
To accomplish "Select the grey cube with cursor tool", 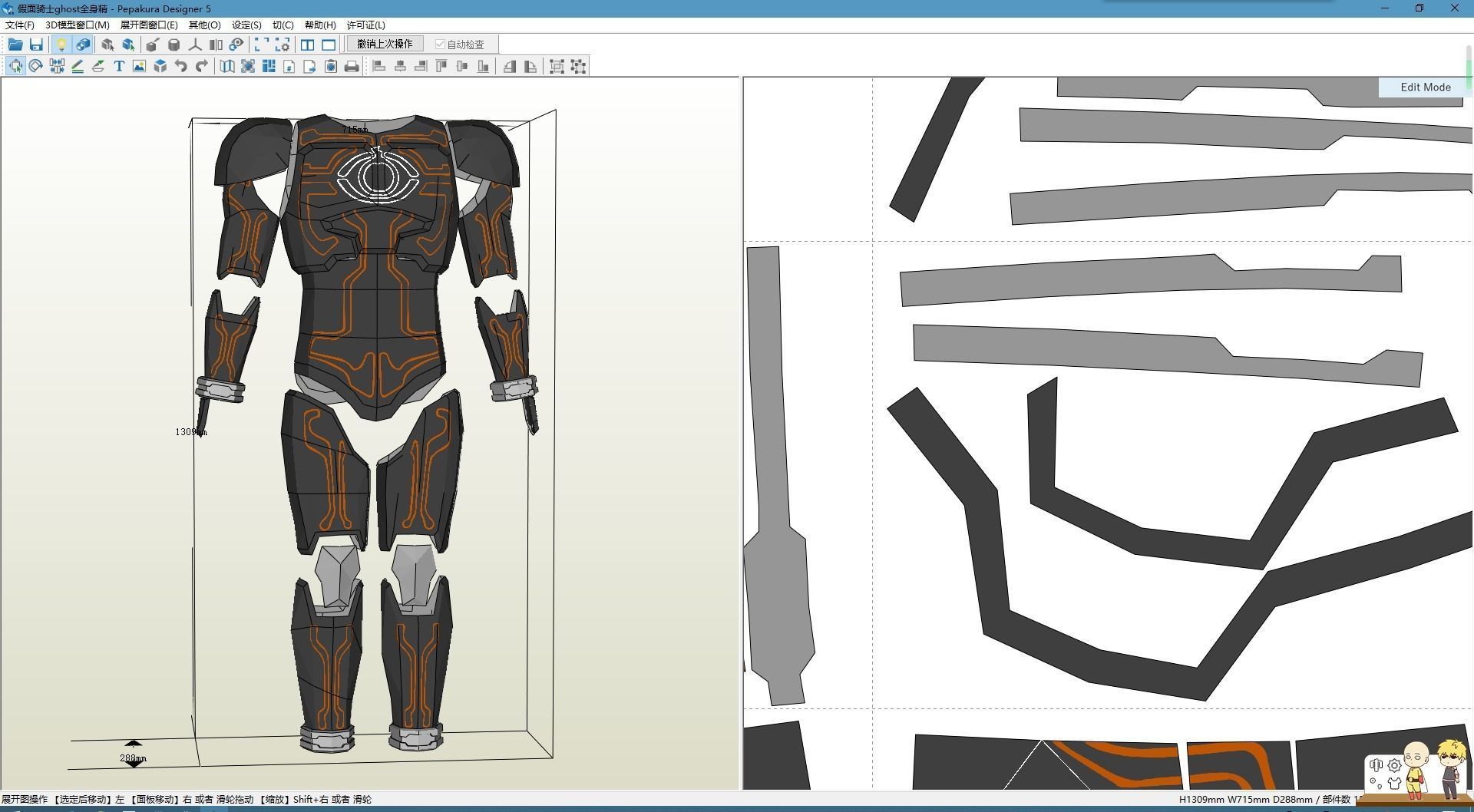I will (x=107, y=45).
